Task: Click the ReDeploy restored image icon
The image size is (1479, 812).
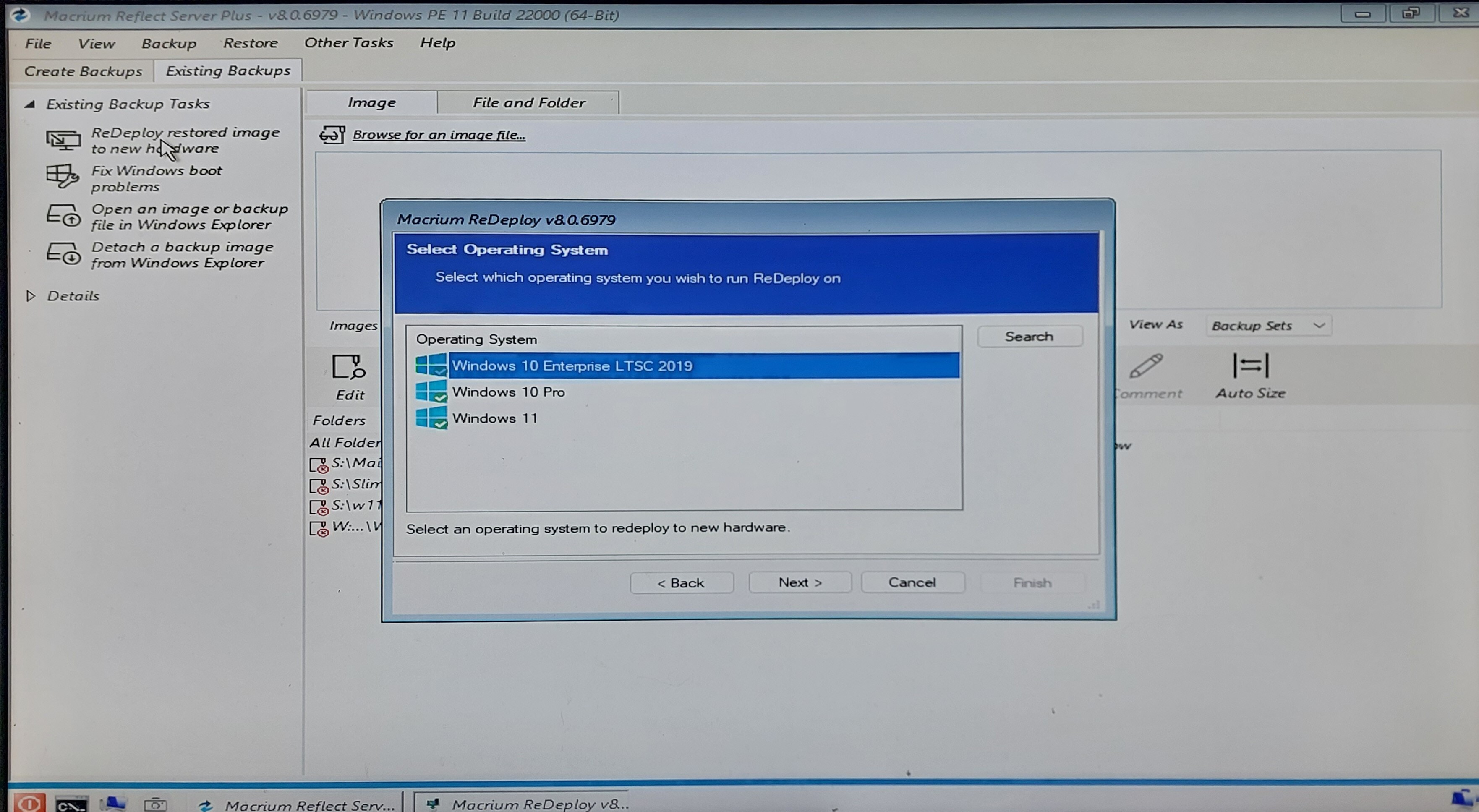Action: (63, 140)
